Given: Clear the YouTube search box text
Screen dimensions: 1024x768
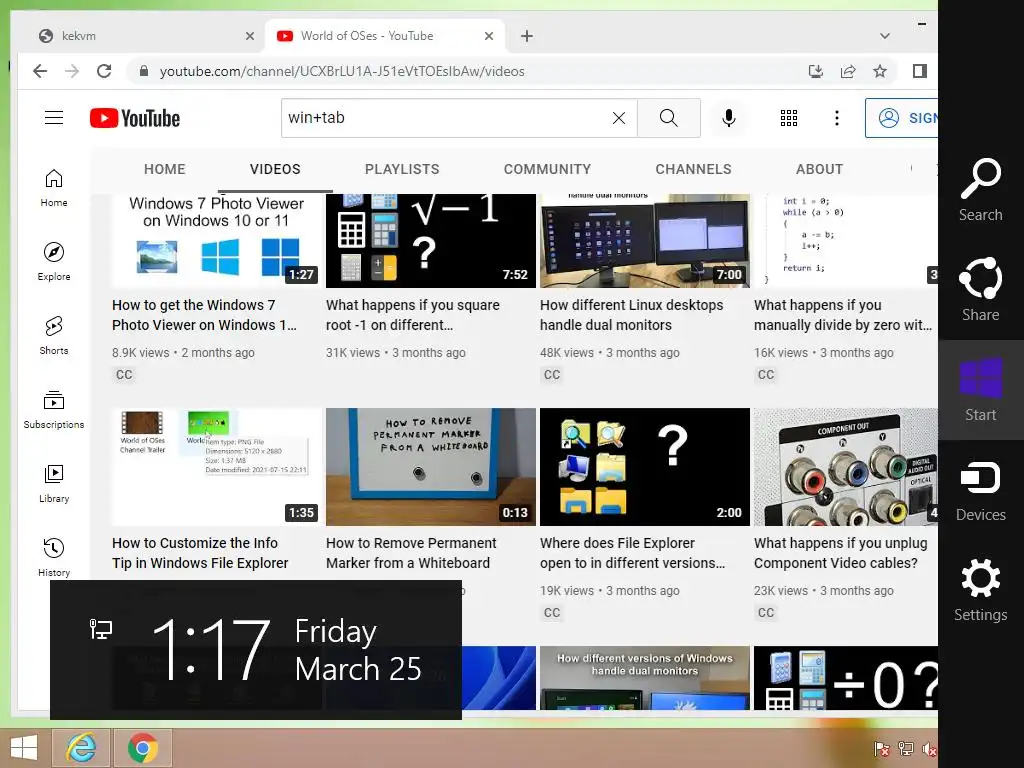Looking at the screenshot, I should pyautogui.click(x=618, y=118).
